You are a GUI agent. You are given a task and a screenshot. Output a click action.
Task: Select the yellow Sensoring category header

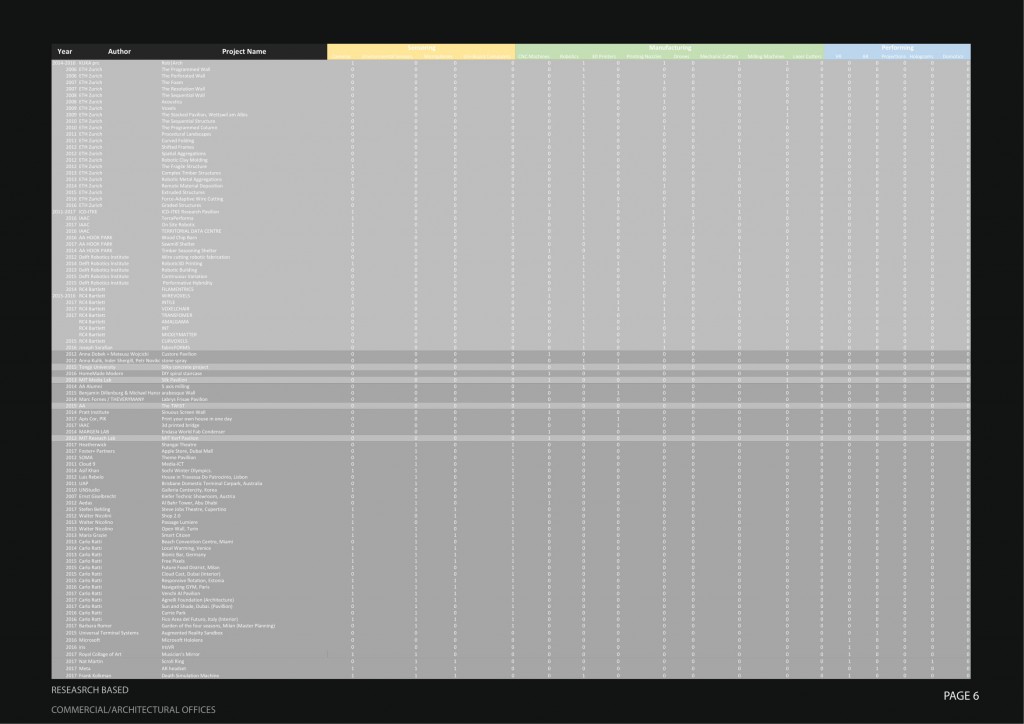(x=420, y=48)
